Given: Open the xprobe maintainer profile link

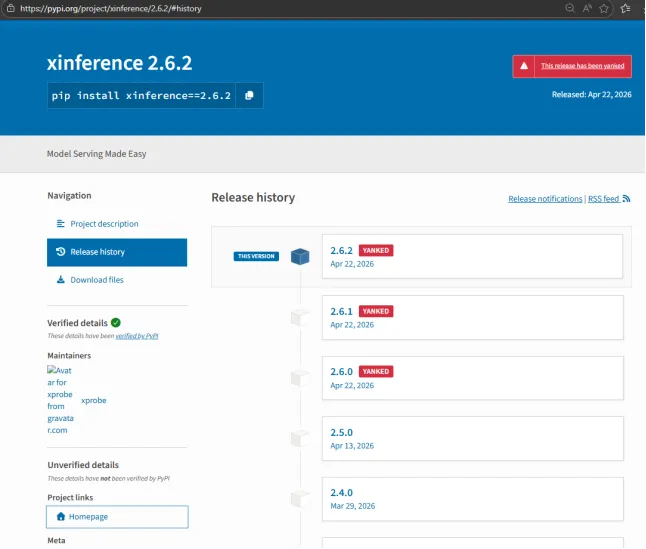Looking at the screenshot, I should [x=94, y=400].
